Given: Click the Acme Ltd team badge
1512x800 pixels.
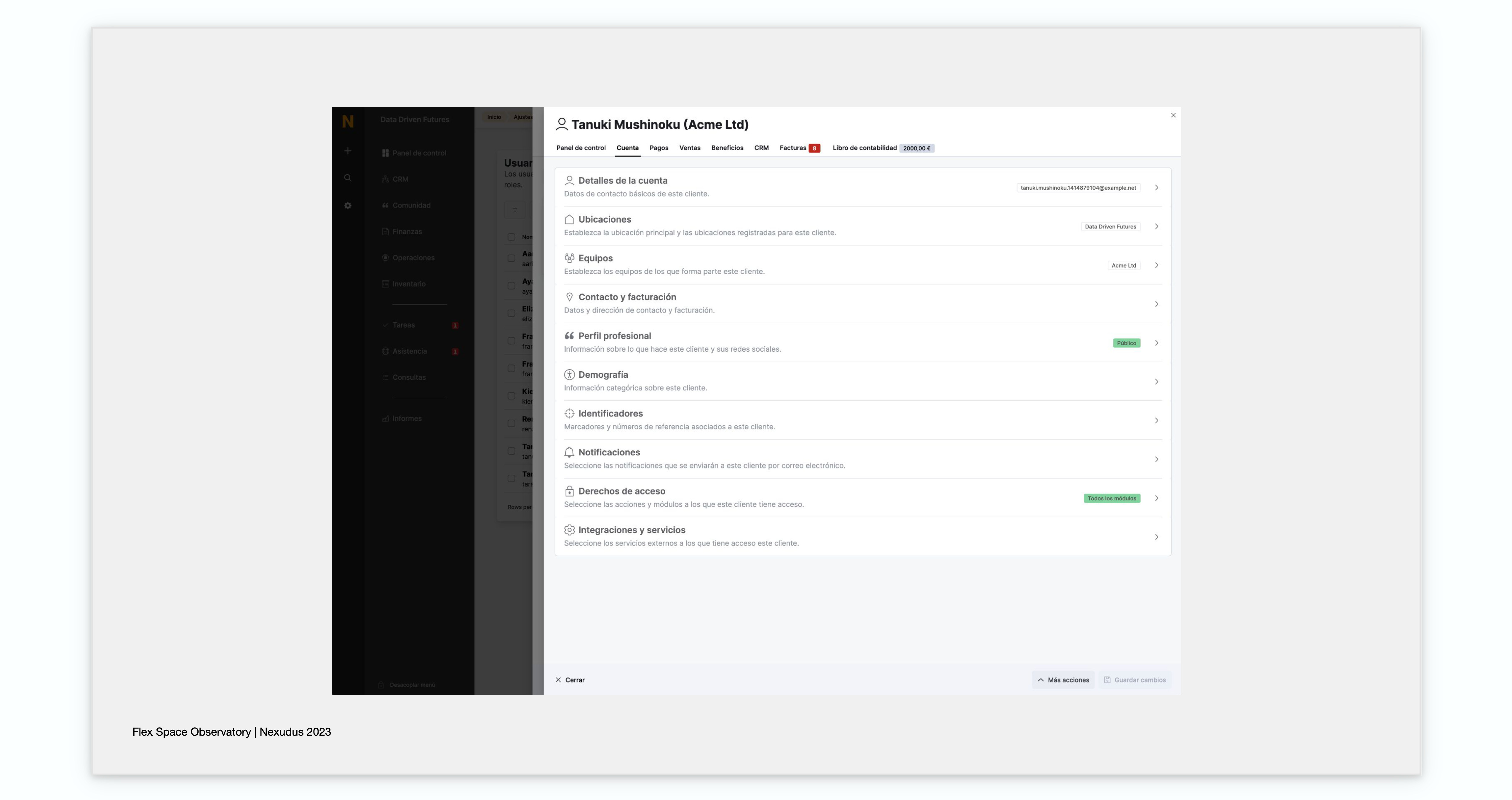Looking at the screenshot, I should pos(1123,265).
